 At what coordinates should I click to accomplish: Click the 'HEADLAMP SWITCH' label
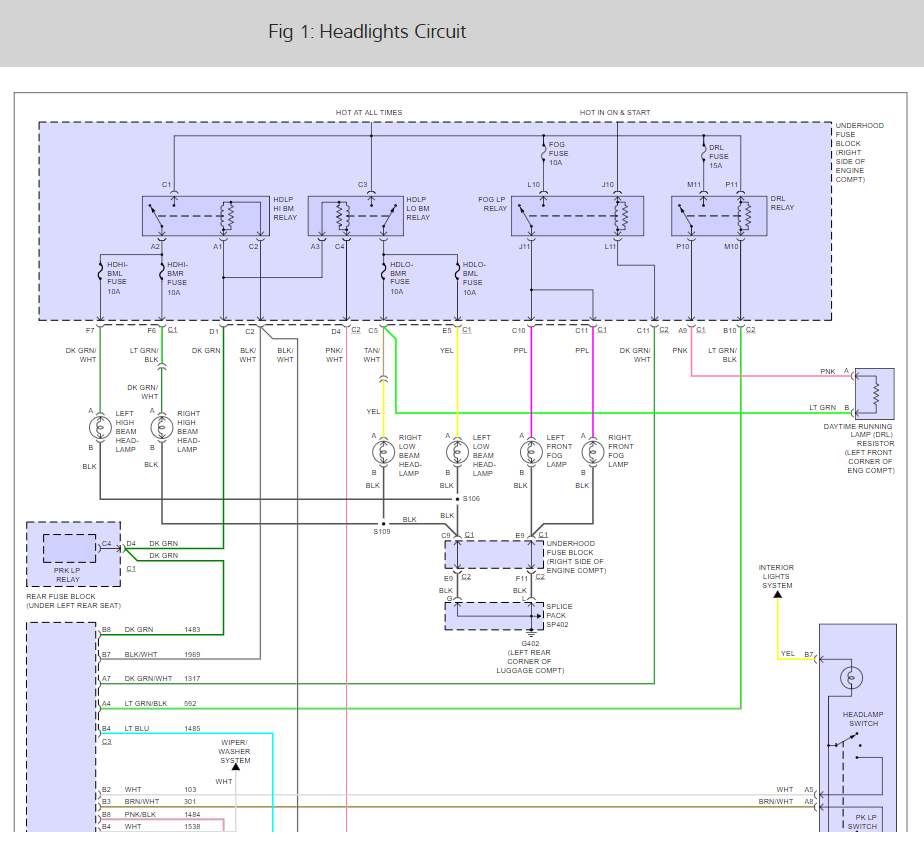click(863, 719)
